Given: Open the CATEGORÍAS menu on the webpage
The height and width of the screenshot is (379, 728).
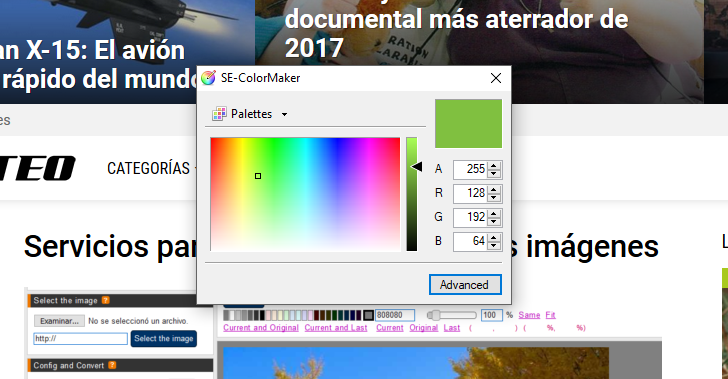Looking at the screenshot, I should [x=149, y=168].
